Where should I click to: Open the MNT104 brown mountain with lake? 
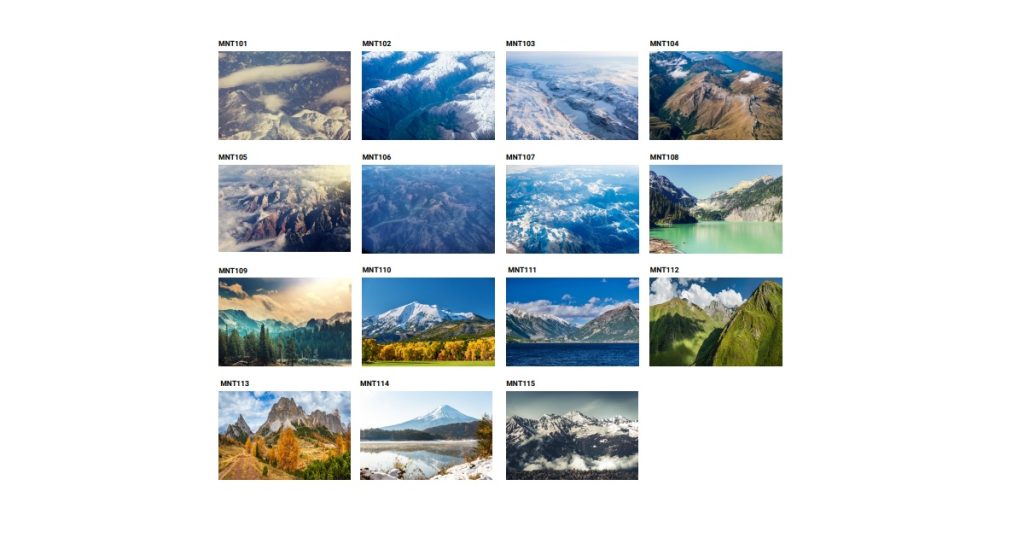point(716,95)
